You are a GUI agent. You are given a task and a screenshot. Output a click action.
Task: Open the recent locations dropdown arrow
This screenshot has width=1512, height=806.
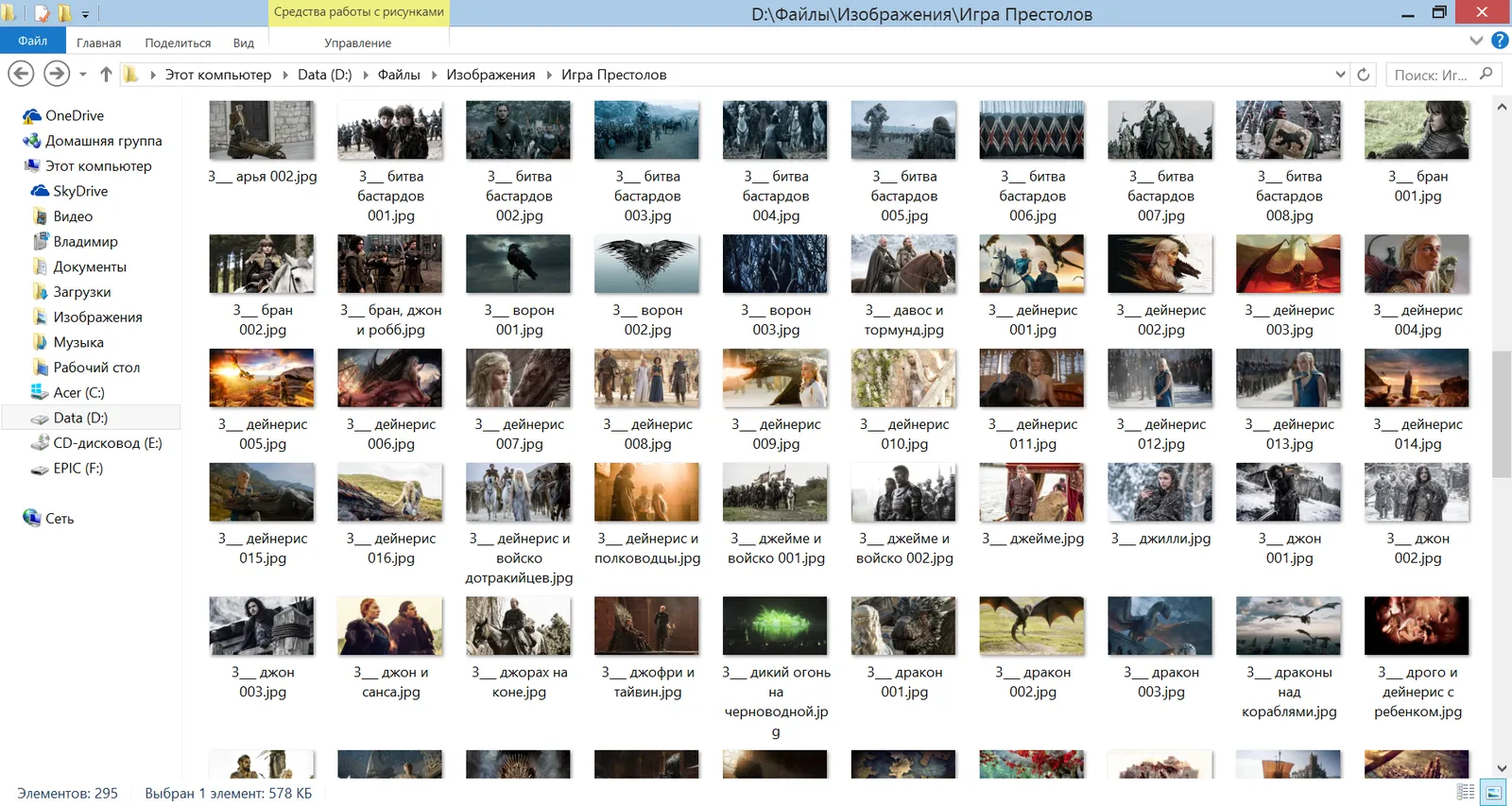coord(83,75)
